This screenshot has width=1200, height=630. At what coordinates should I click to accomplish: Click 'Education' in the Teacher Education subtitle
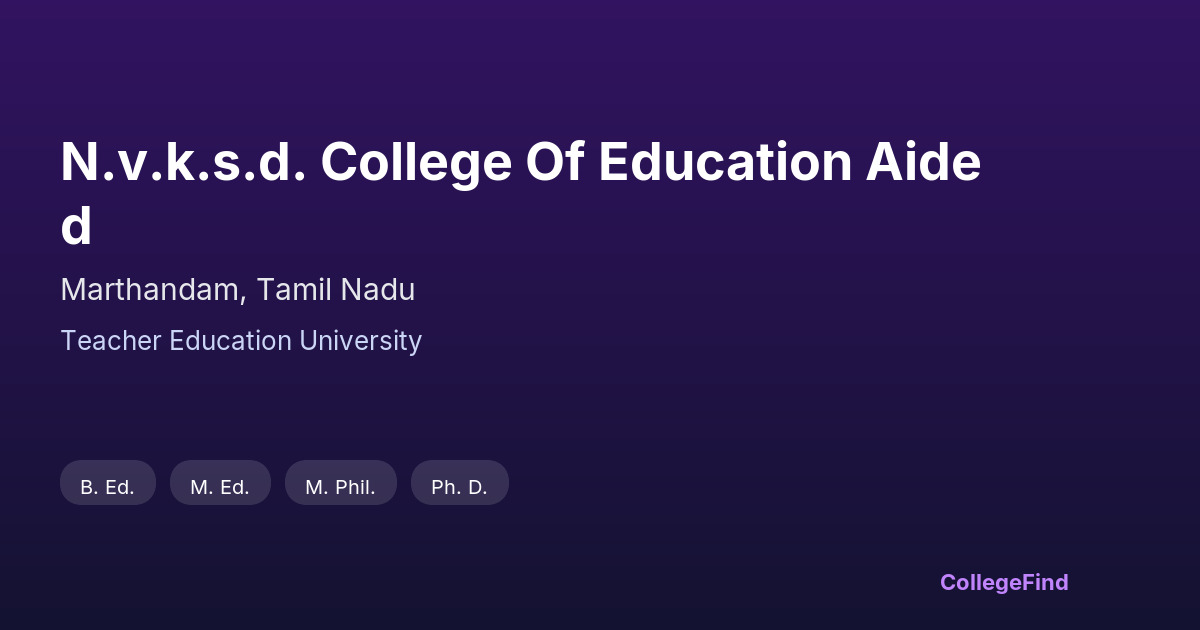pyautogui.click(x=230, y=341)
